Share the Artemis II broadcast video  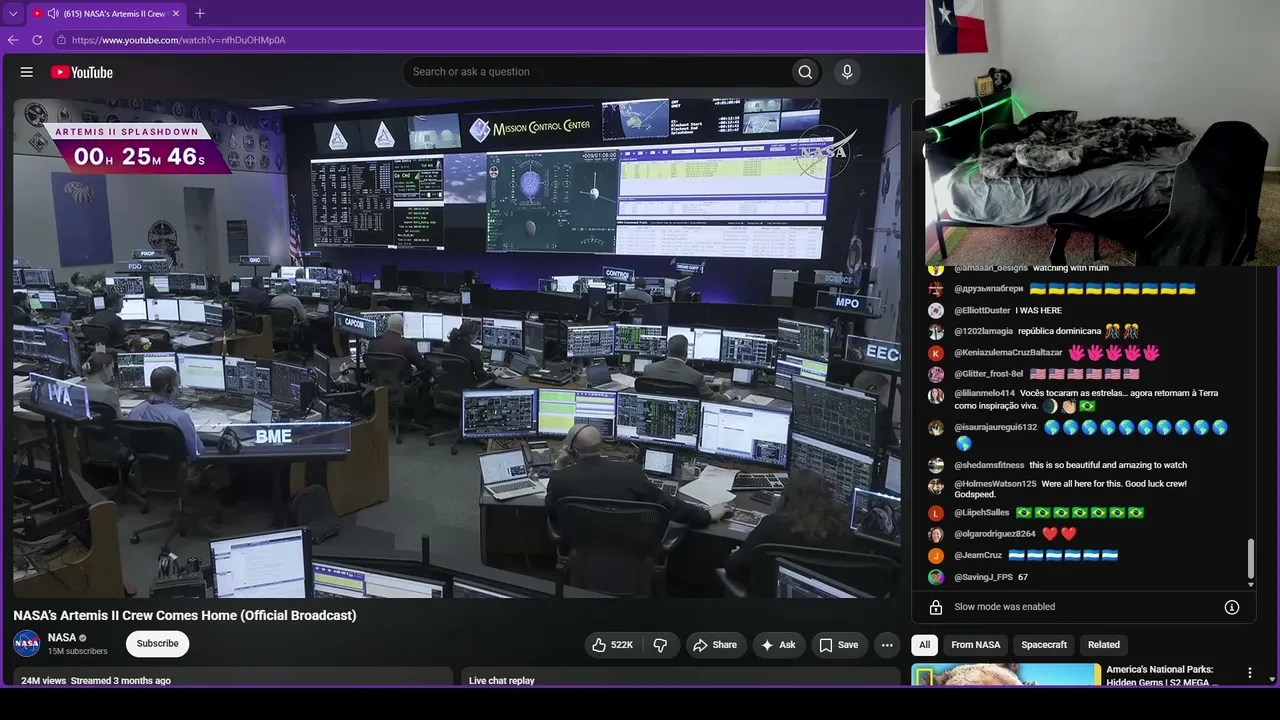(x=715, y=645)
